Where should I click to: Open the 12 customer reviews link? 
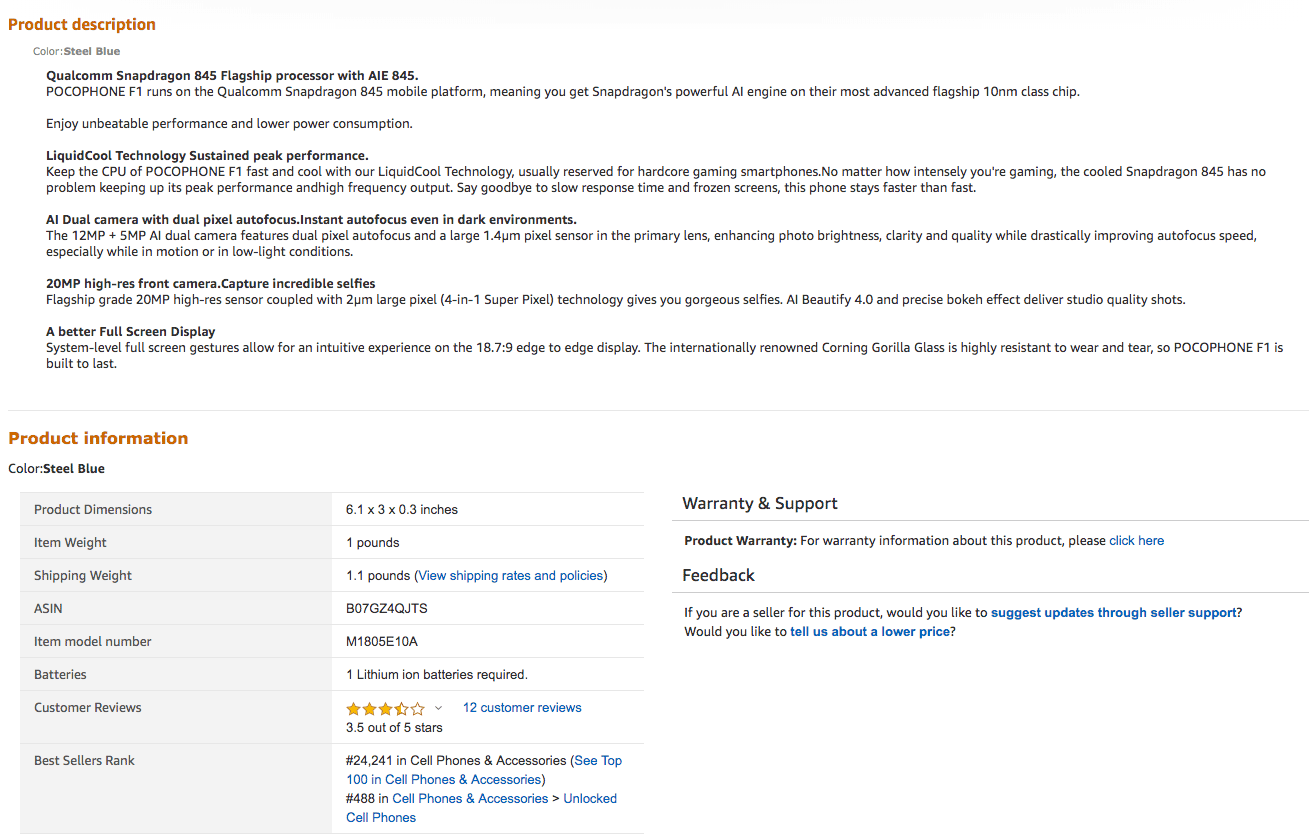pos(522,707)
